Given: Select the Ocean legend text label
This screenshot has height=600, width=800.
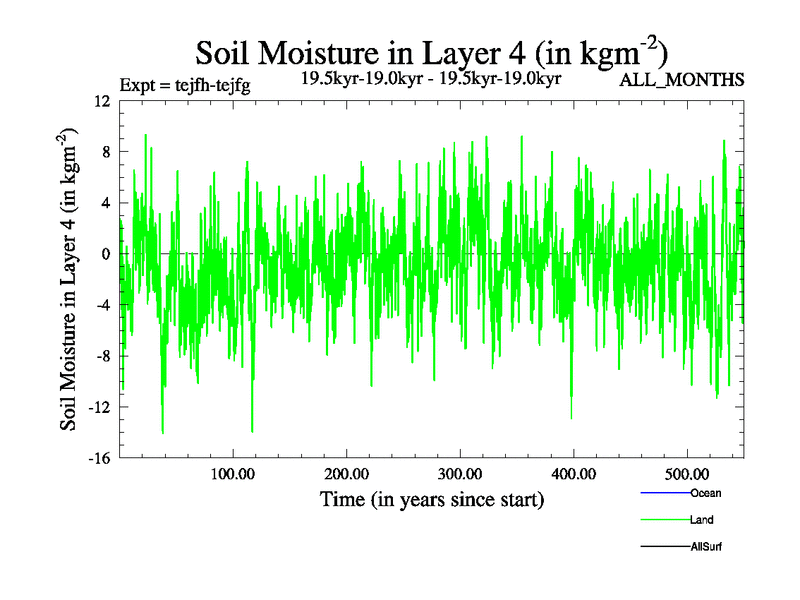Looking at the screenshot, I should pos(705,493).
